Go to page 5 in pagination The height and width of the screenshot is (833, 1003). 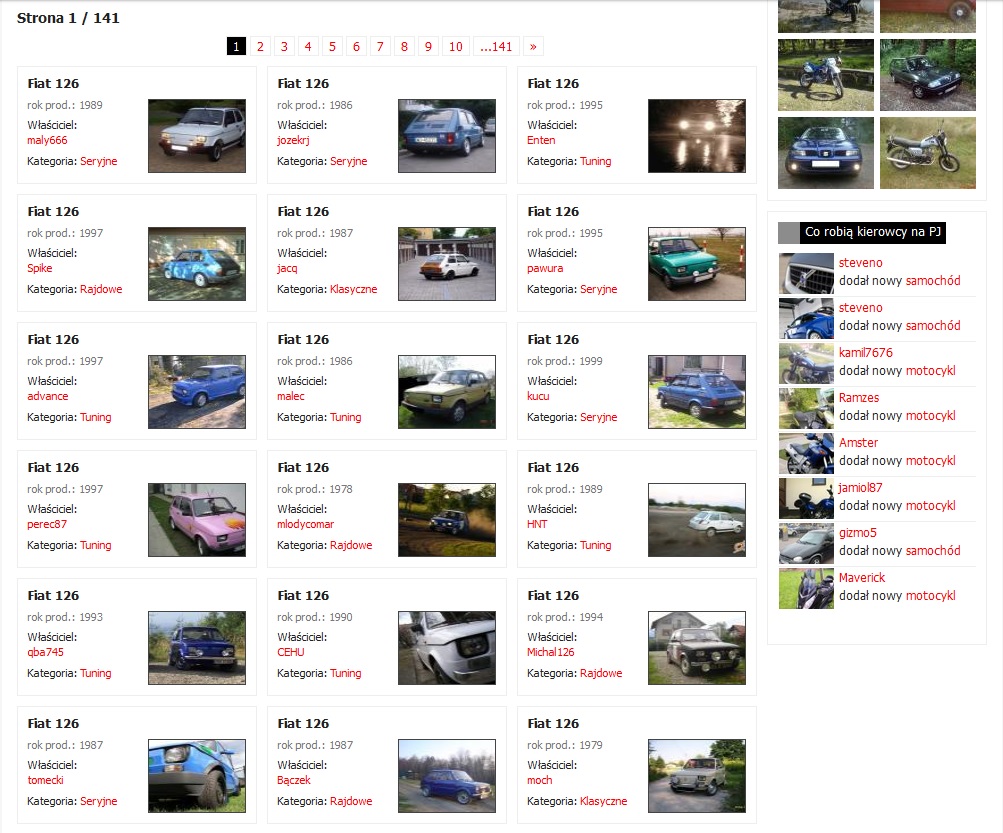point(333,46)
